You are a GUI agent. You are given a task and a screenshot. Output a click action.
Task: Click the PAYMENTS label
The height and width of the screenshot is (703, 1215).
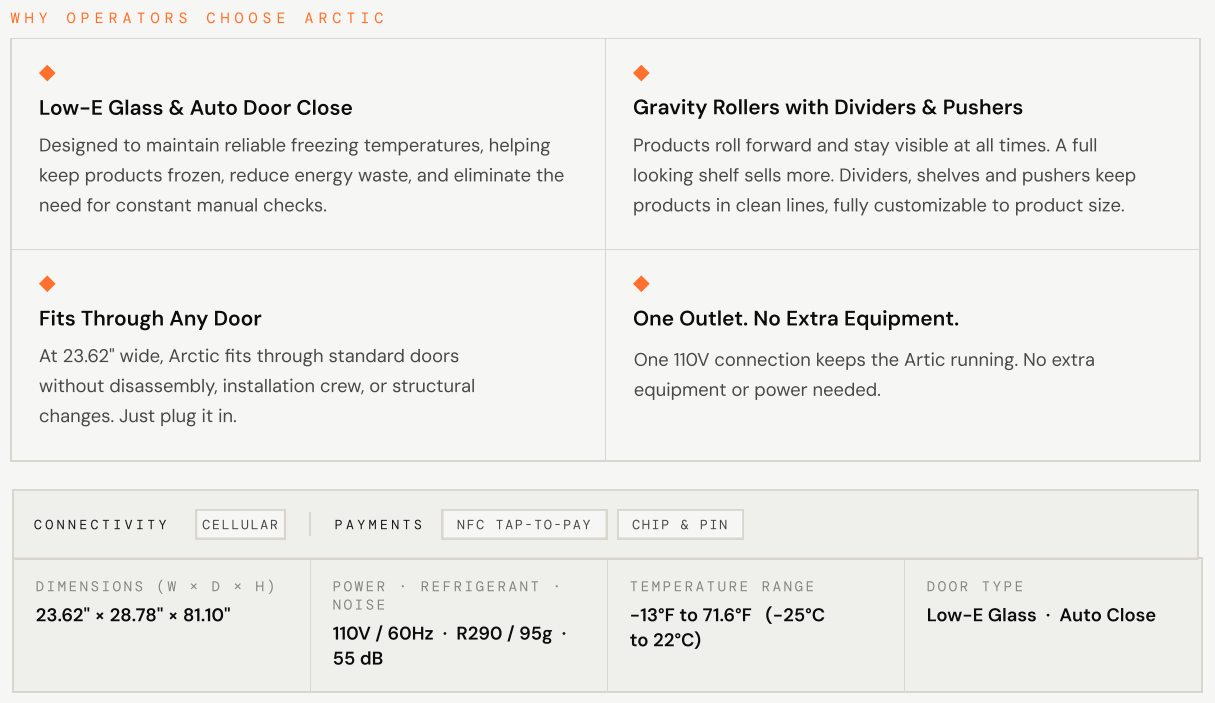coord(379,525)
